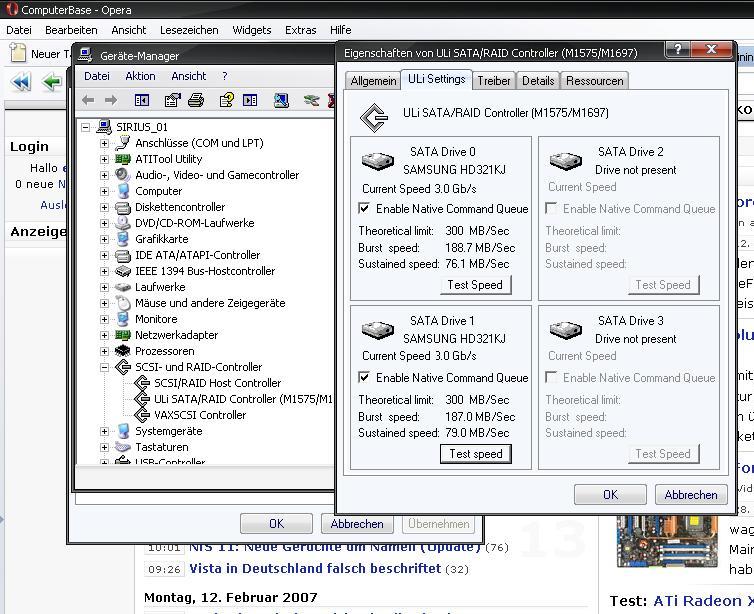Click OK in the ULi properties dialog

[610, 495]
